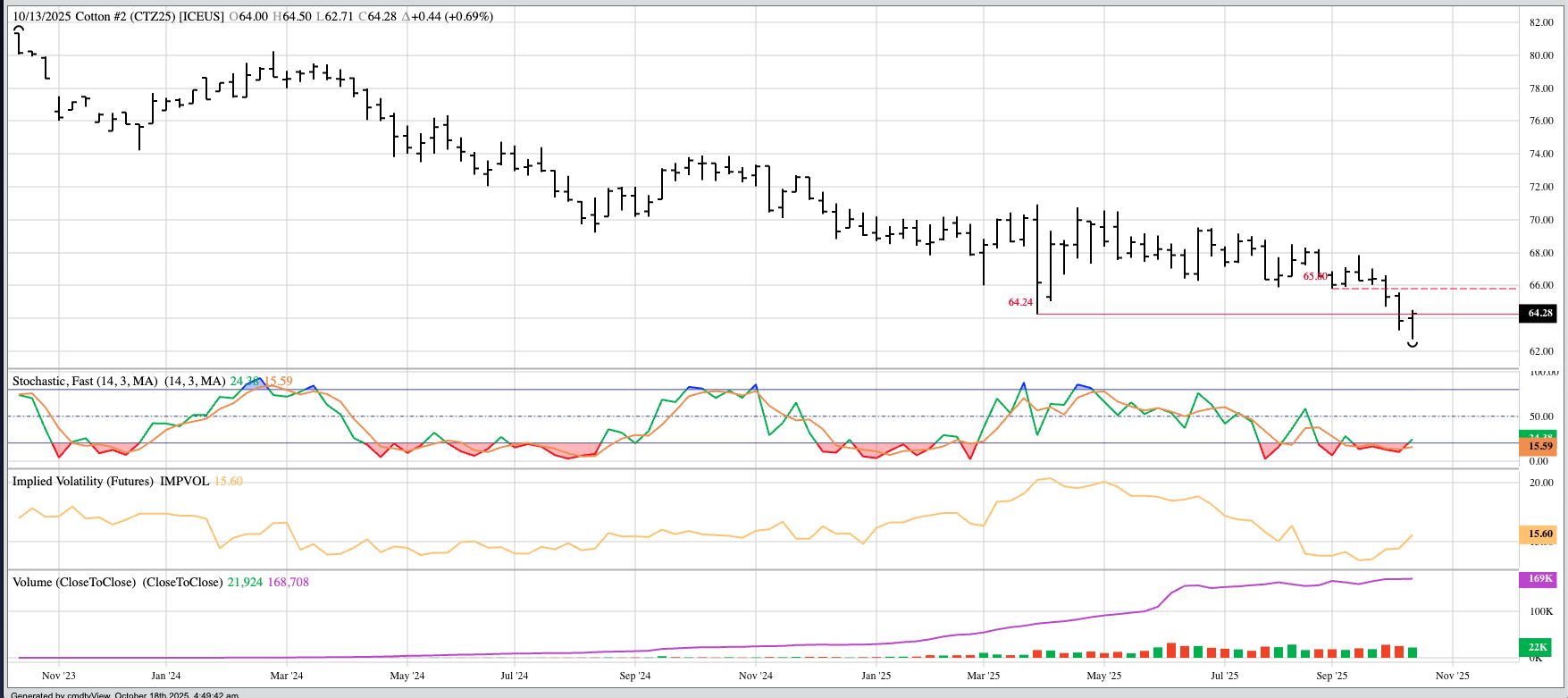Click the purple 169K open interest tag
Viewport: 1568px width, 698px height.
coord(1539,578)
